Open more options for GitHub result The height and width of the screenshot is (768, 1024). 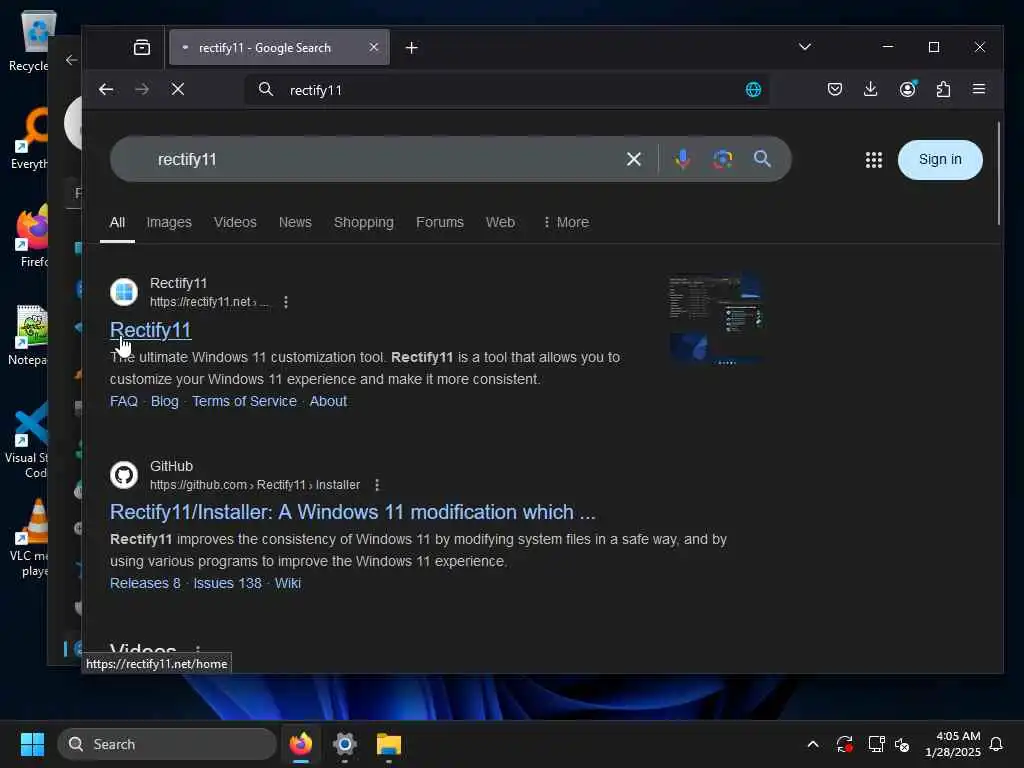point(377,485)
